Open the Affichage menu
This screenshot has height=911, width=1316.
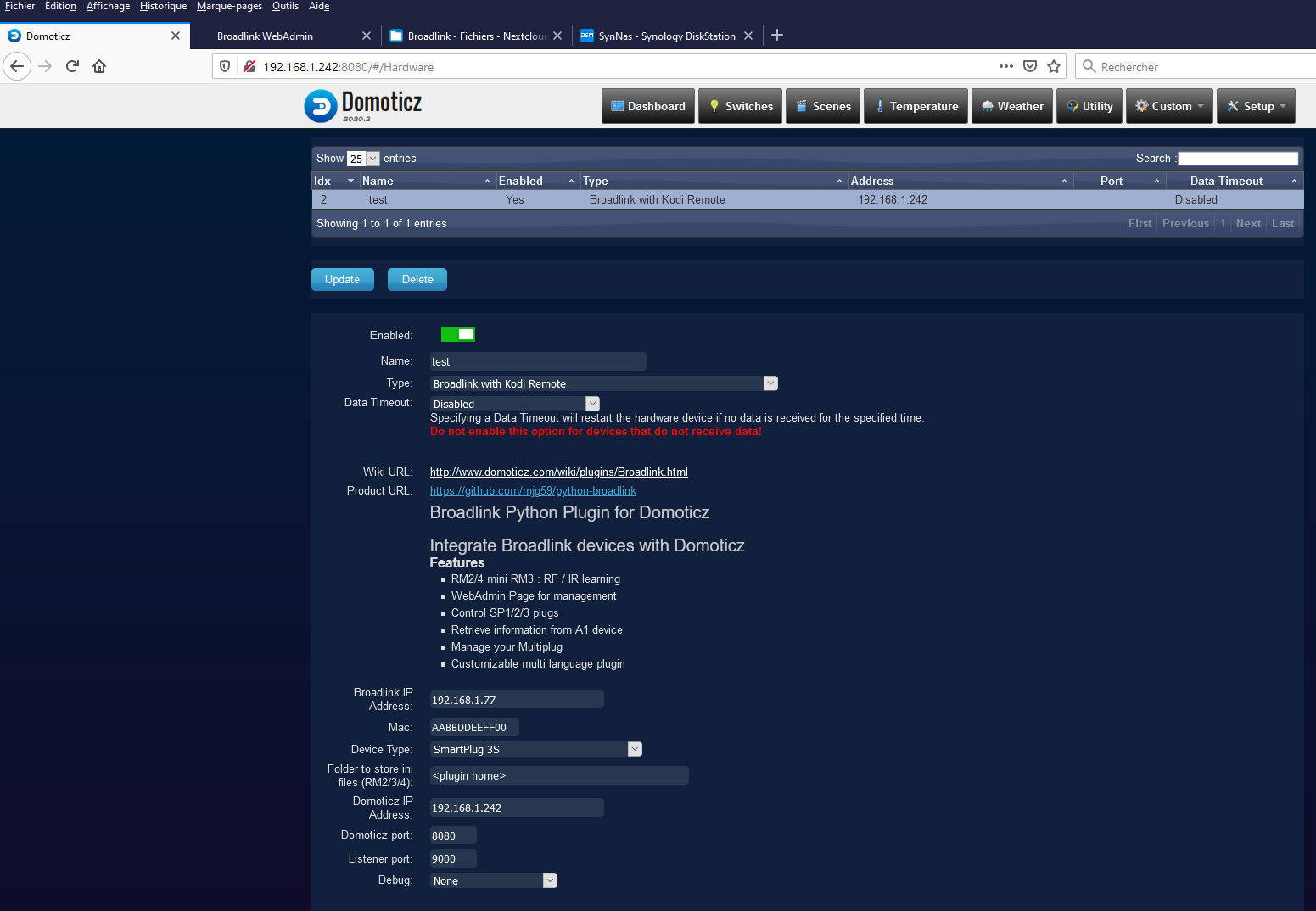108,6
